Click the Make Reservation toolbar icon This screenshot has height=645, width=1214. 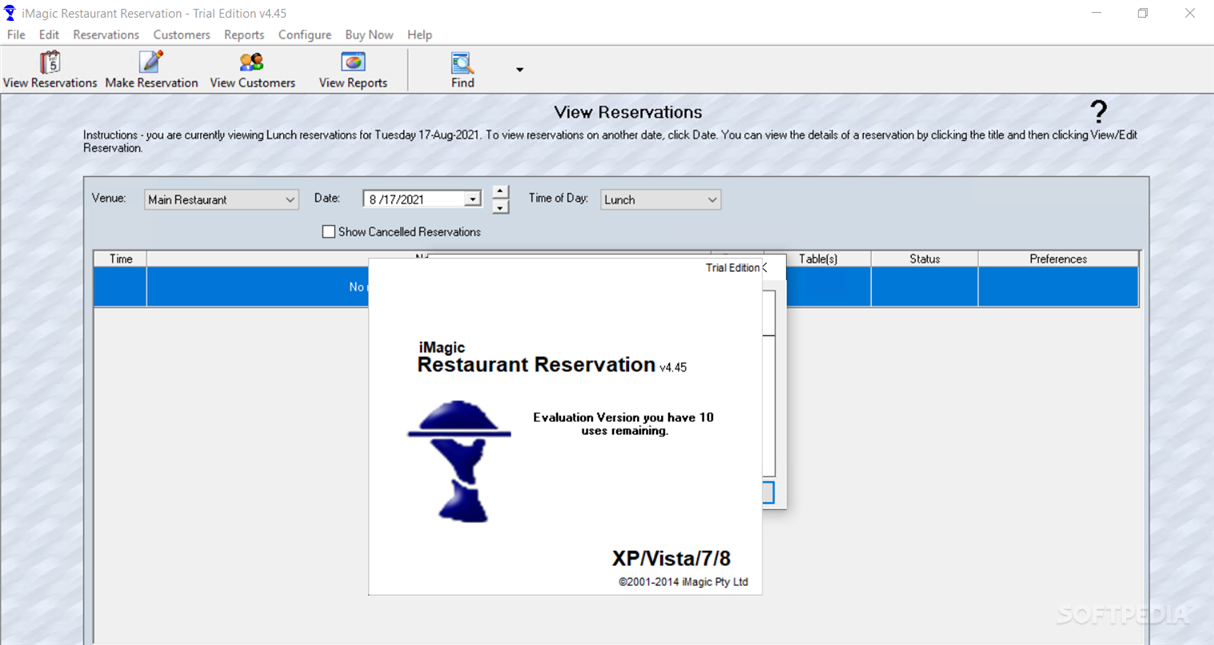(151, 70)
